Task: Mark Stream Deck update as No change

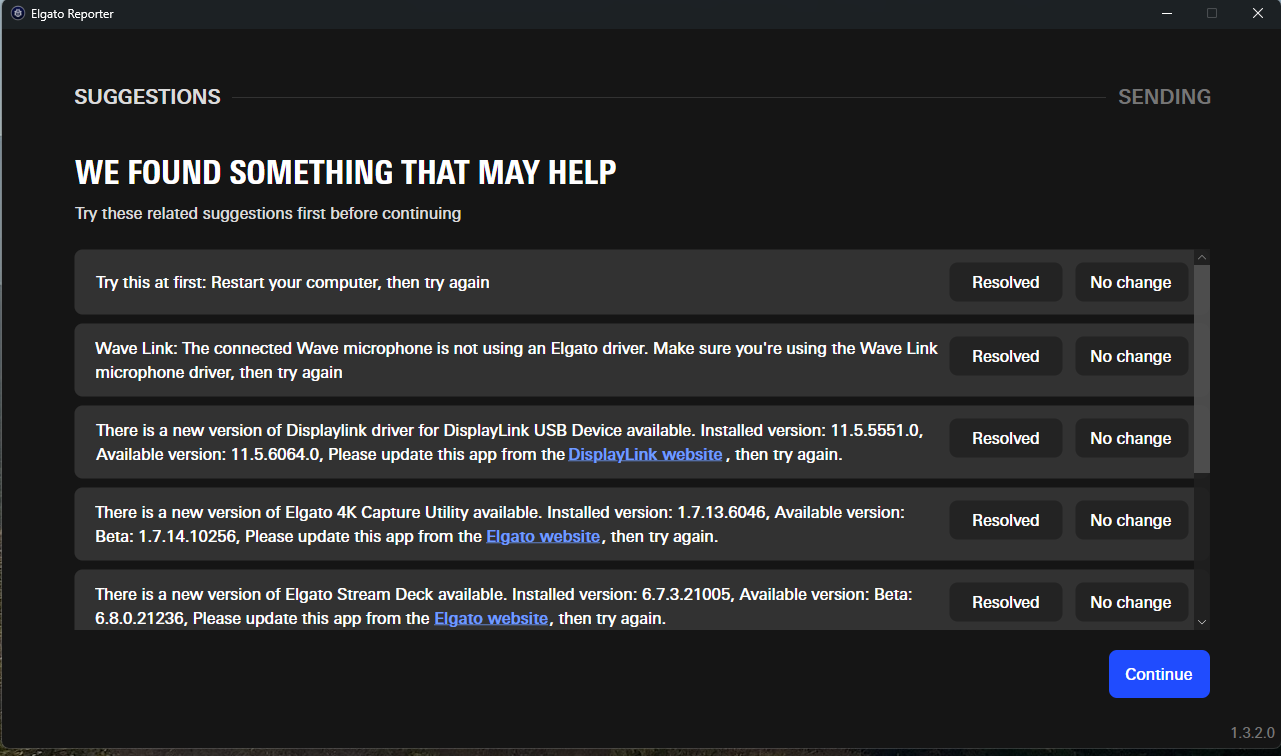Action: pyautogui.click(x=1131, y=602)
